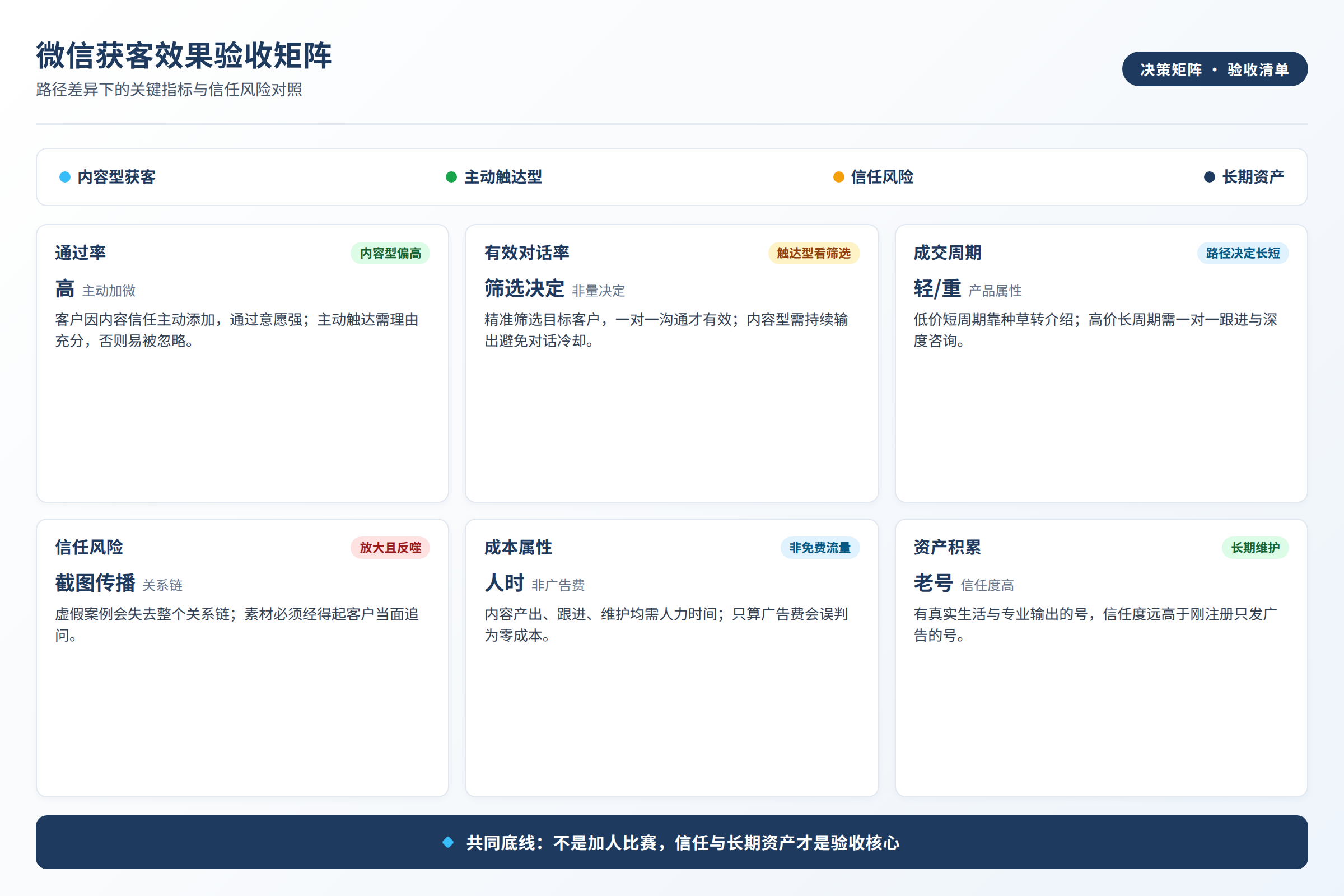Click the 非量决定 sublabel
This screenshot has height=896, width=1344.
[x=598, y=291]
